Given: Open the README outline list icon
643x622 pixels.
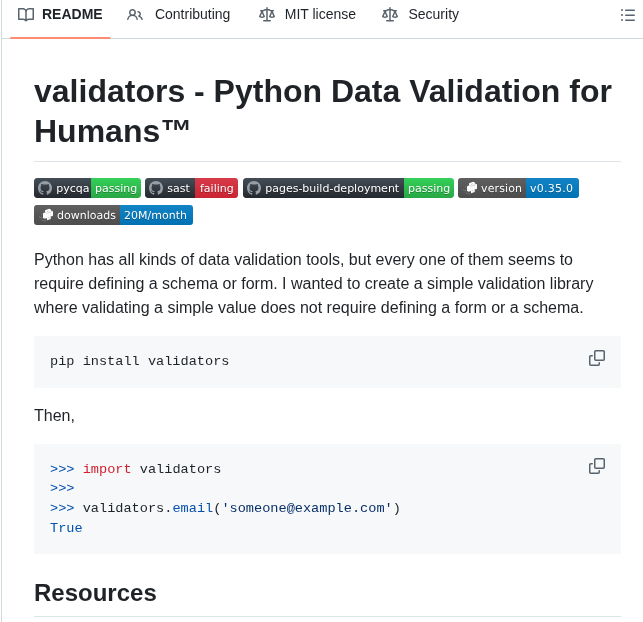Looking at the screenshot, I should 627,15.
